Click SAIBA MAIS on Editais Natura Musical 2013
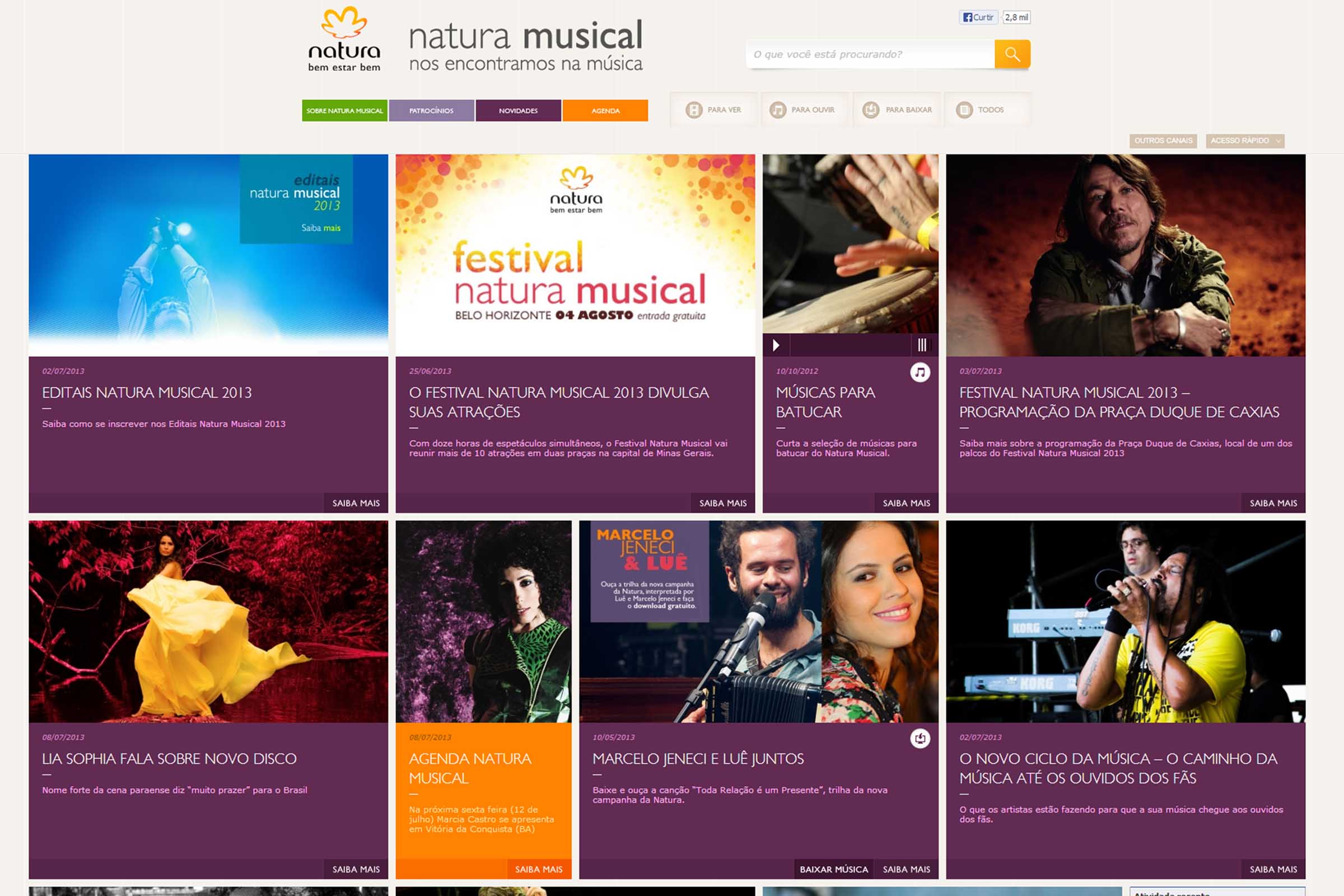1344x896 pixels. click(x=357, y=503)
